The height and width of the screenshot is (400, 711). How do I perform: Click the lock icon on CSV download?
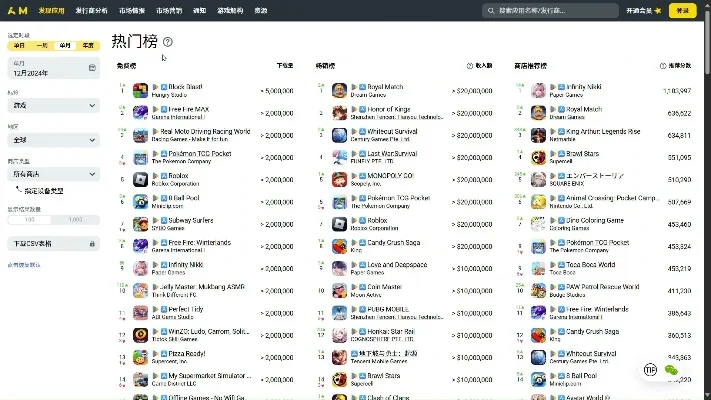92,244
